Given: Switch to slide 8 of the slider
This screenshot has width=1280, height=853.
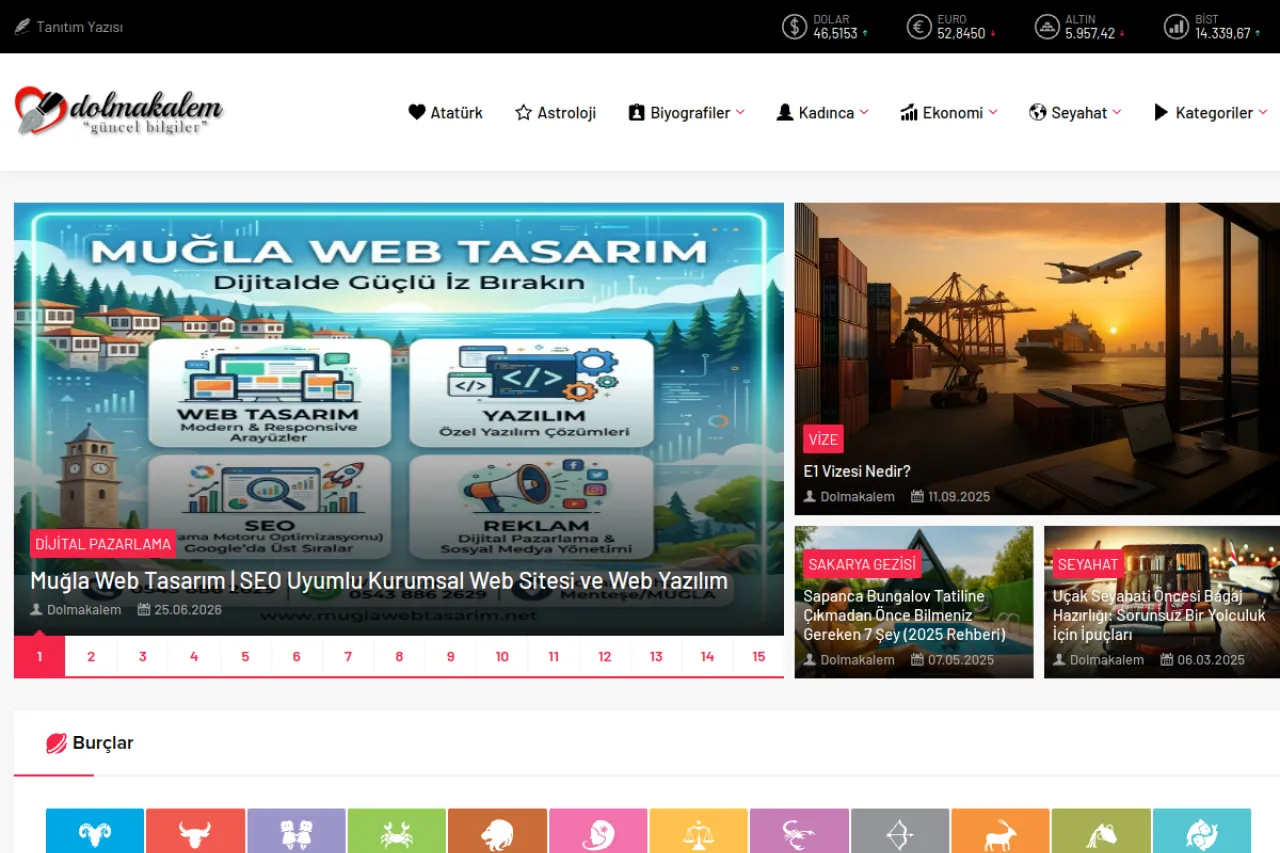Looking at the screenshot, I should pos(399,657).
